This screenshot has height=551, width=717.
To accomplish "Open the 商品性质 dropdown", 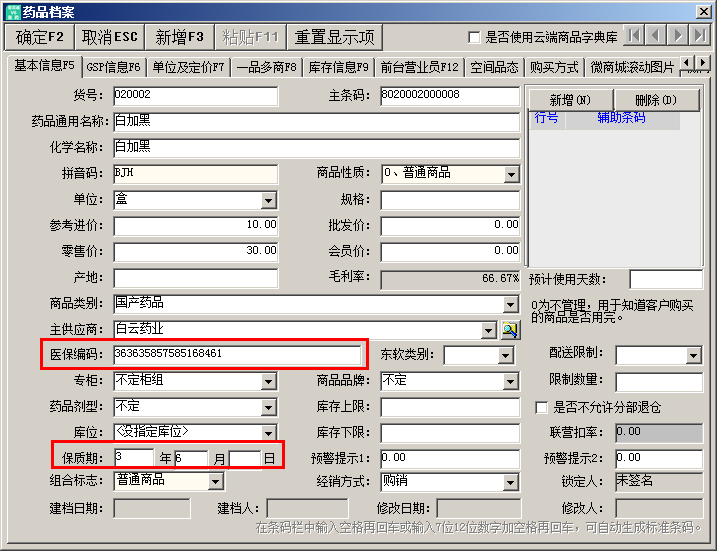I will tap(511, 174).
